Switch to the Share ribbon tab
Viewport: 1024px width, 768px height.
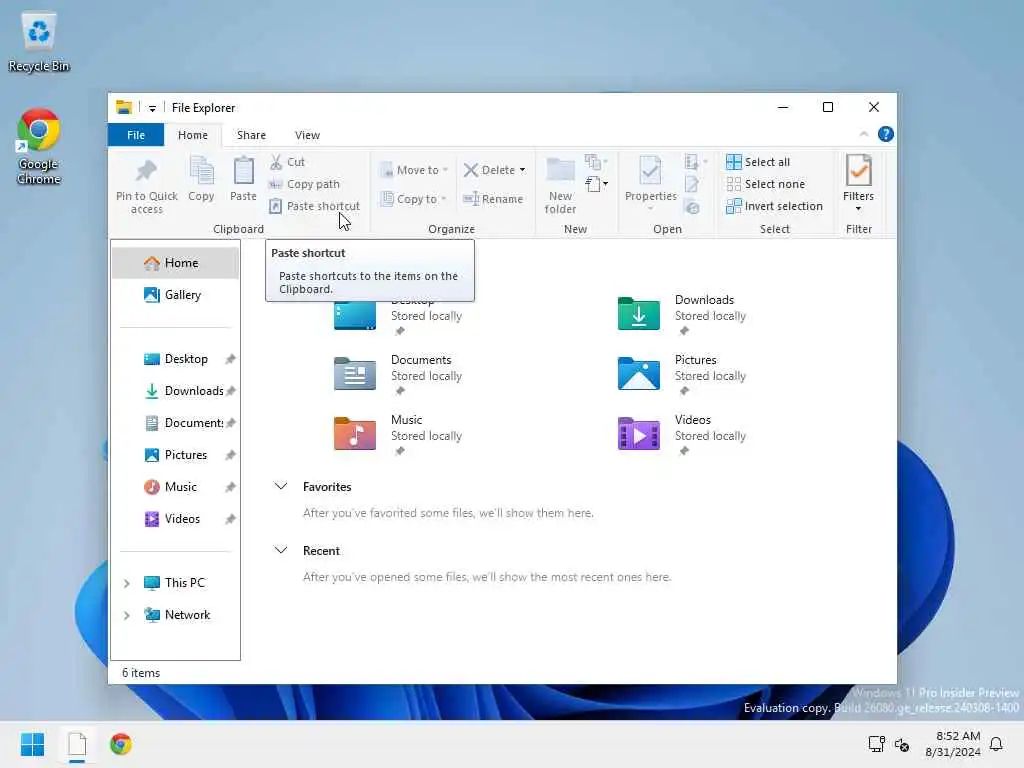coord(251,135)
